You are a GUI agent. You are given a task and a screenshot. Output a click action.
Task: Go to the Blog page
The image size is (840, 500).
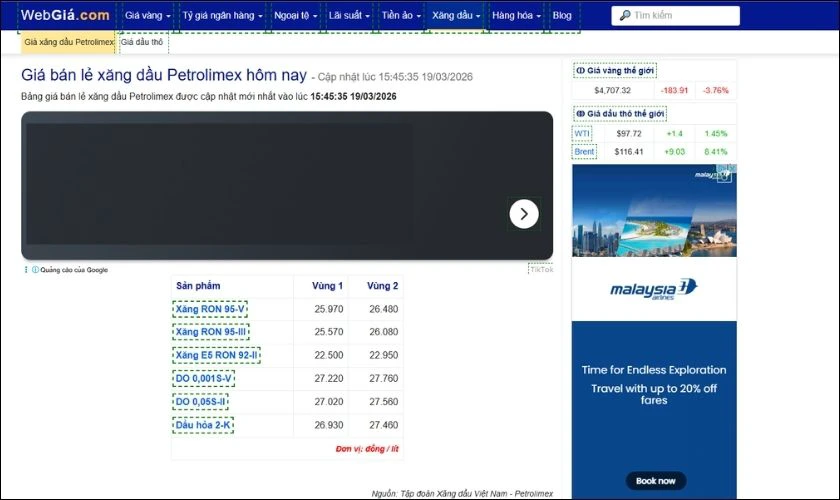coord(562,16)
